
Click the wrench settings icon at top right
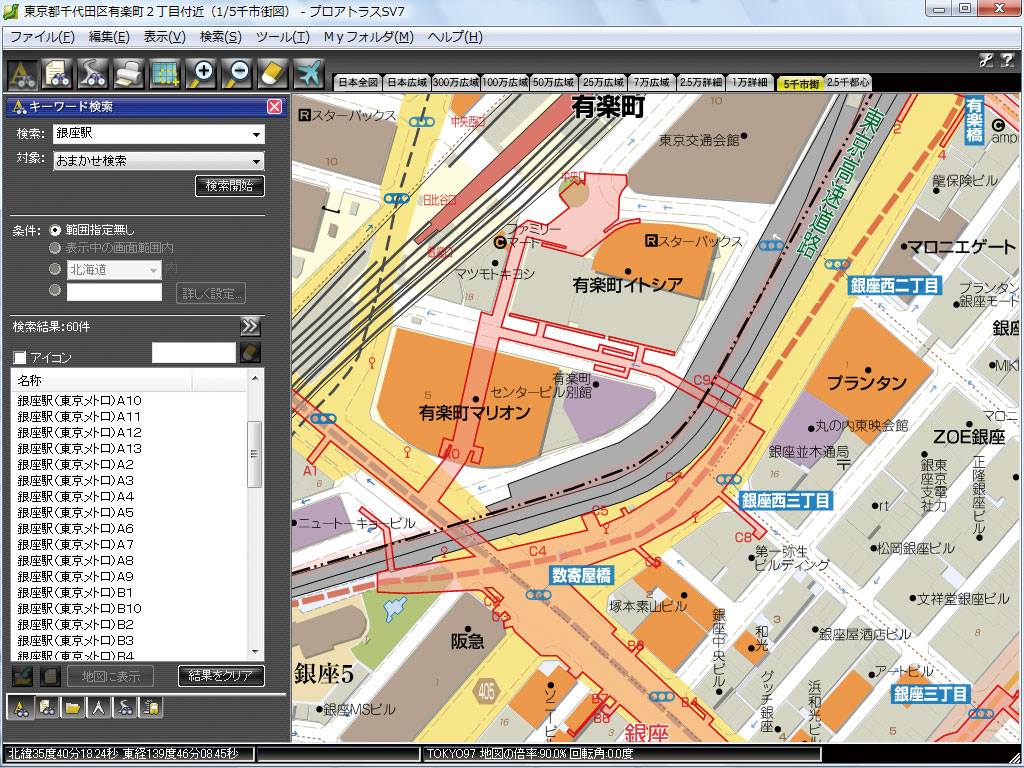(985, 61)
